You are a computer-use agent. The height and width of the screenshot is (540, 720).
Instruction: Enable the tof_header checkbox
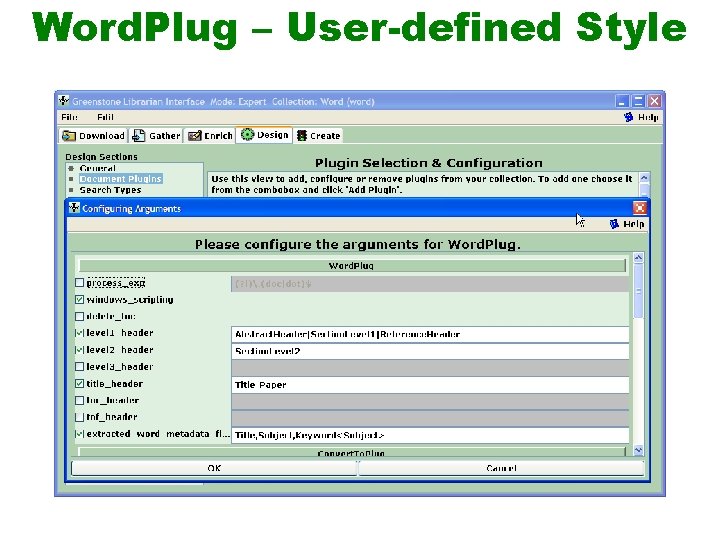click(x=79, y=417)
